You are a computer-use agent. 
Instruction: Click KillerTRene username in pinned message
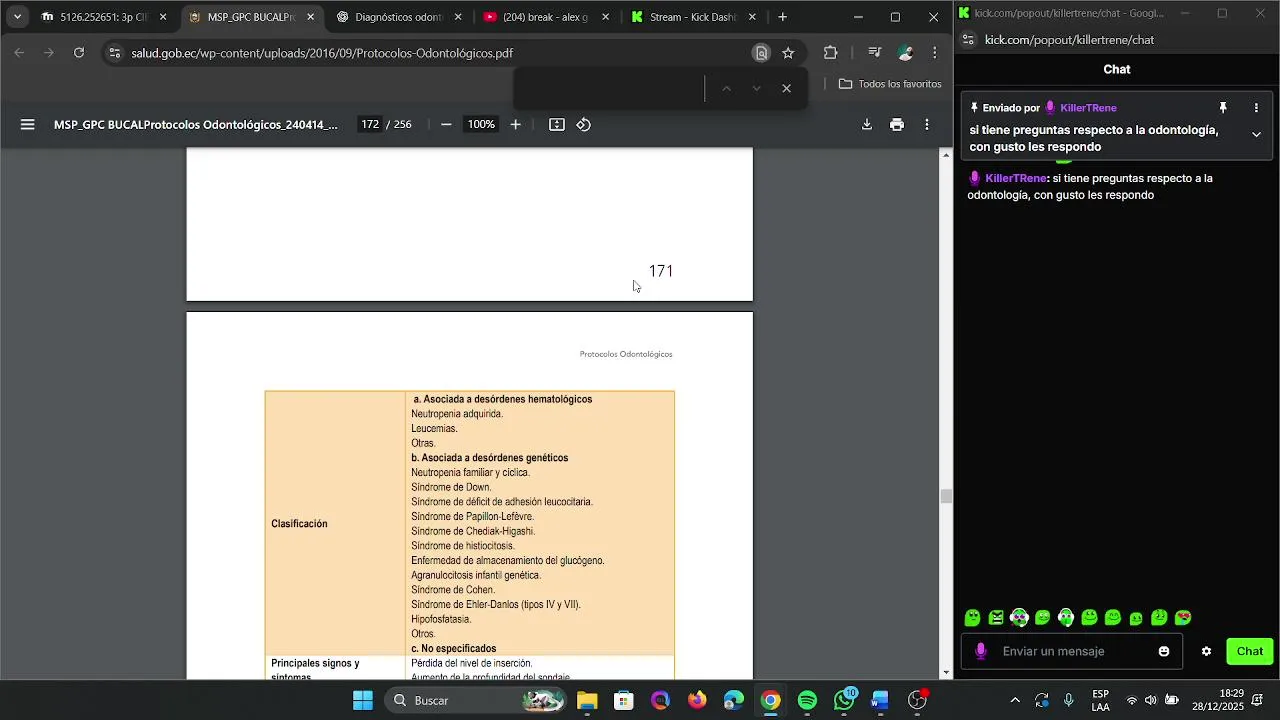pos(1088,108)
